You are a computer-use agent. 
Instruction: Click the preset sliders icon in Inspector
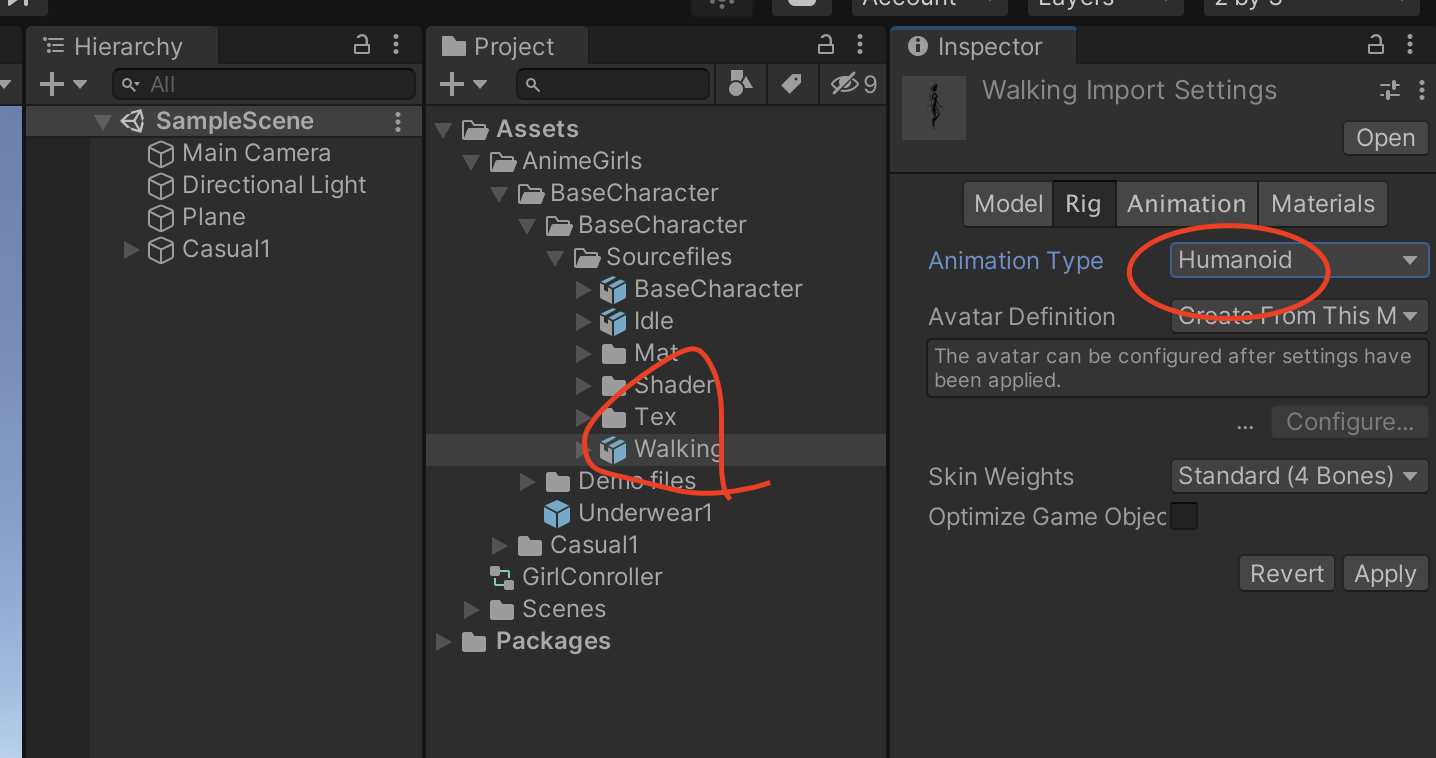(x=1390, y=91)
